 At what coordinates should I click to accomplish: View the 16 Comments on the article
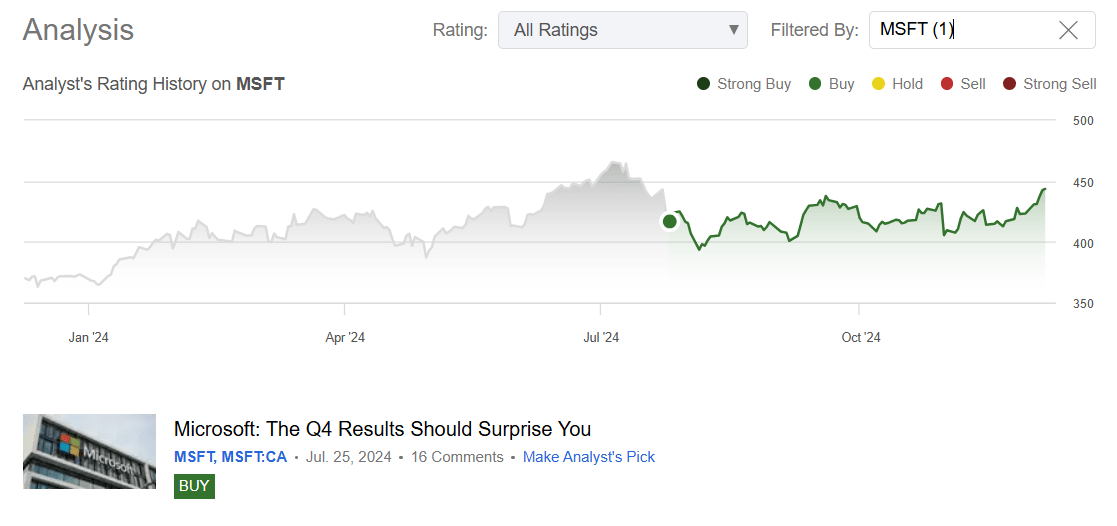click(457, 457)
